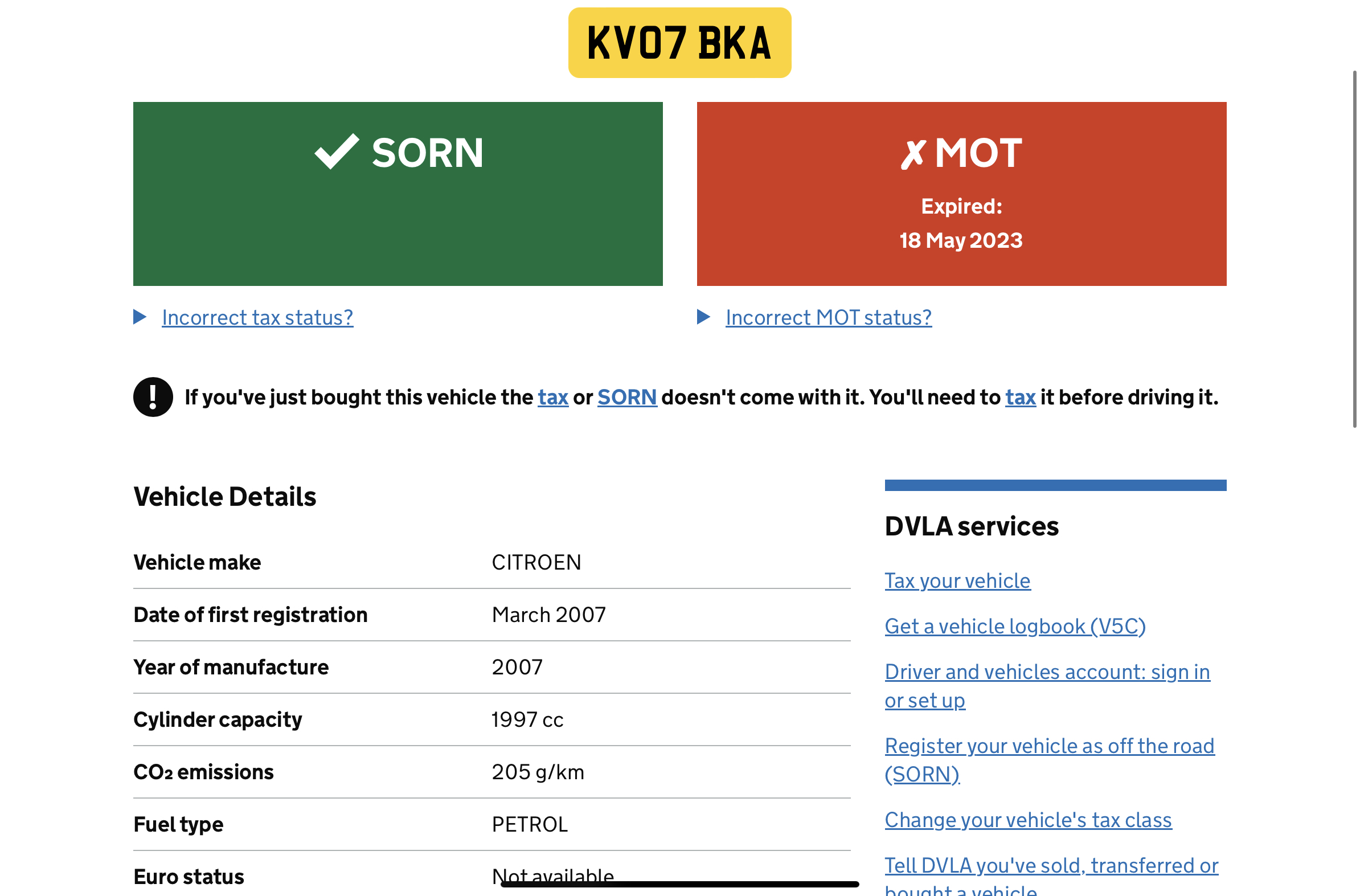Select the 2007 year of manufacture value
Viewport: 1360px width, 896px height.
(517, 667)
